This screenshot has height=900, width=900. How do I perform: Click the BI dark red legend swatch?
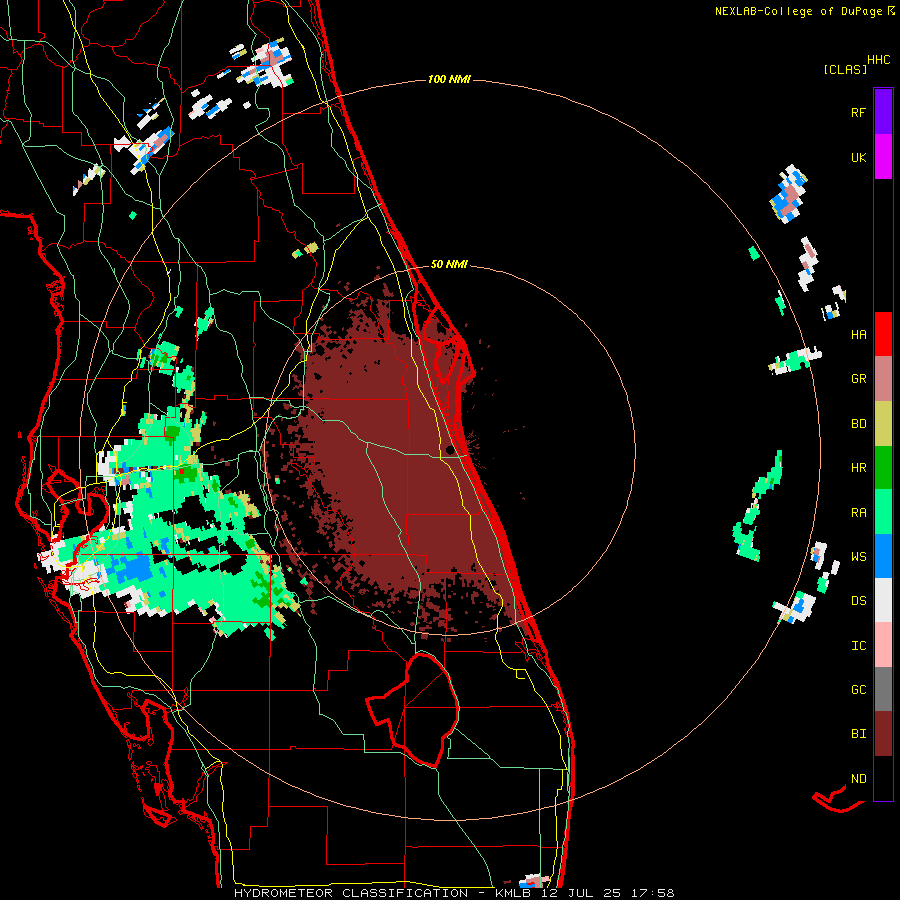(883, 734)
